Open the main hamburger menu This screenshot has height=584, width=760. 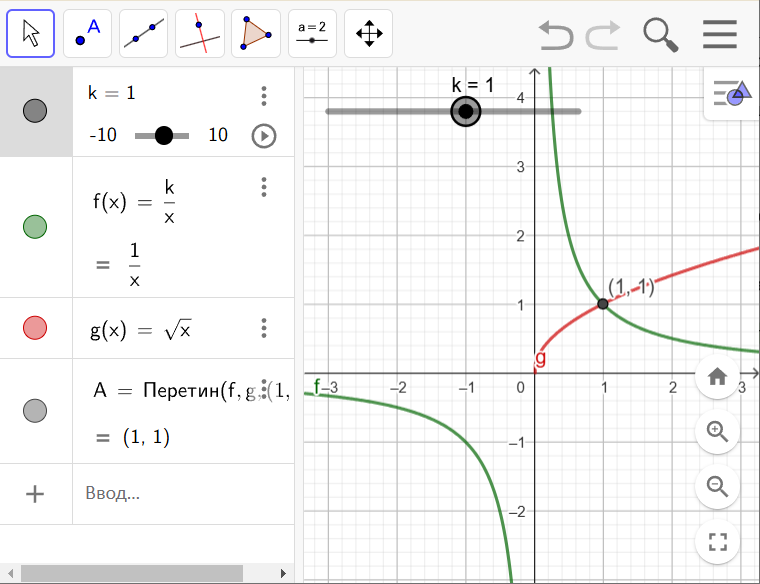pos(720,34)
